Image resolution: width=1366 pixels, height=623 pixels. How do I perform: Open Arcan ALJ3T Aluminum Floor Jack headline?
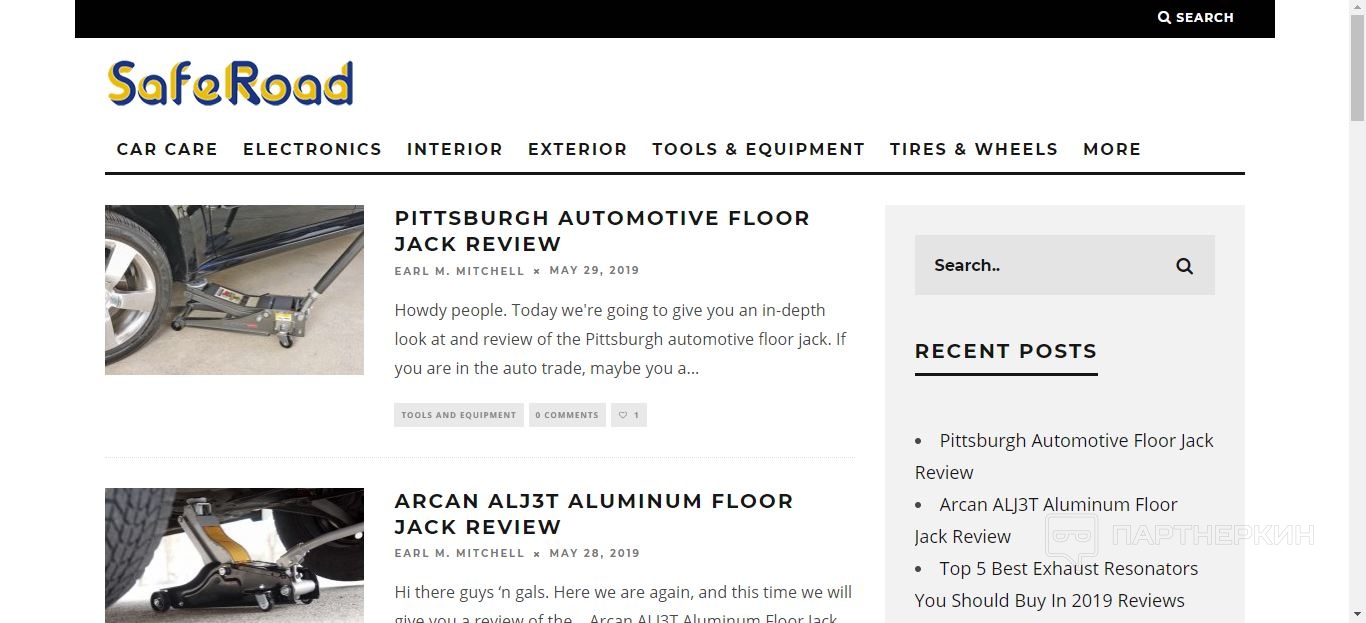pos(594,514)
